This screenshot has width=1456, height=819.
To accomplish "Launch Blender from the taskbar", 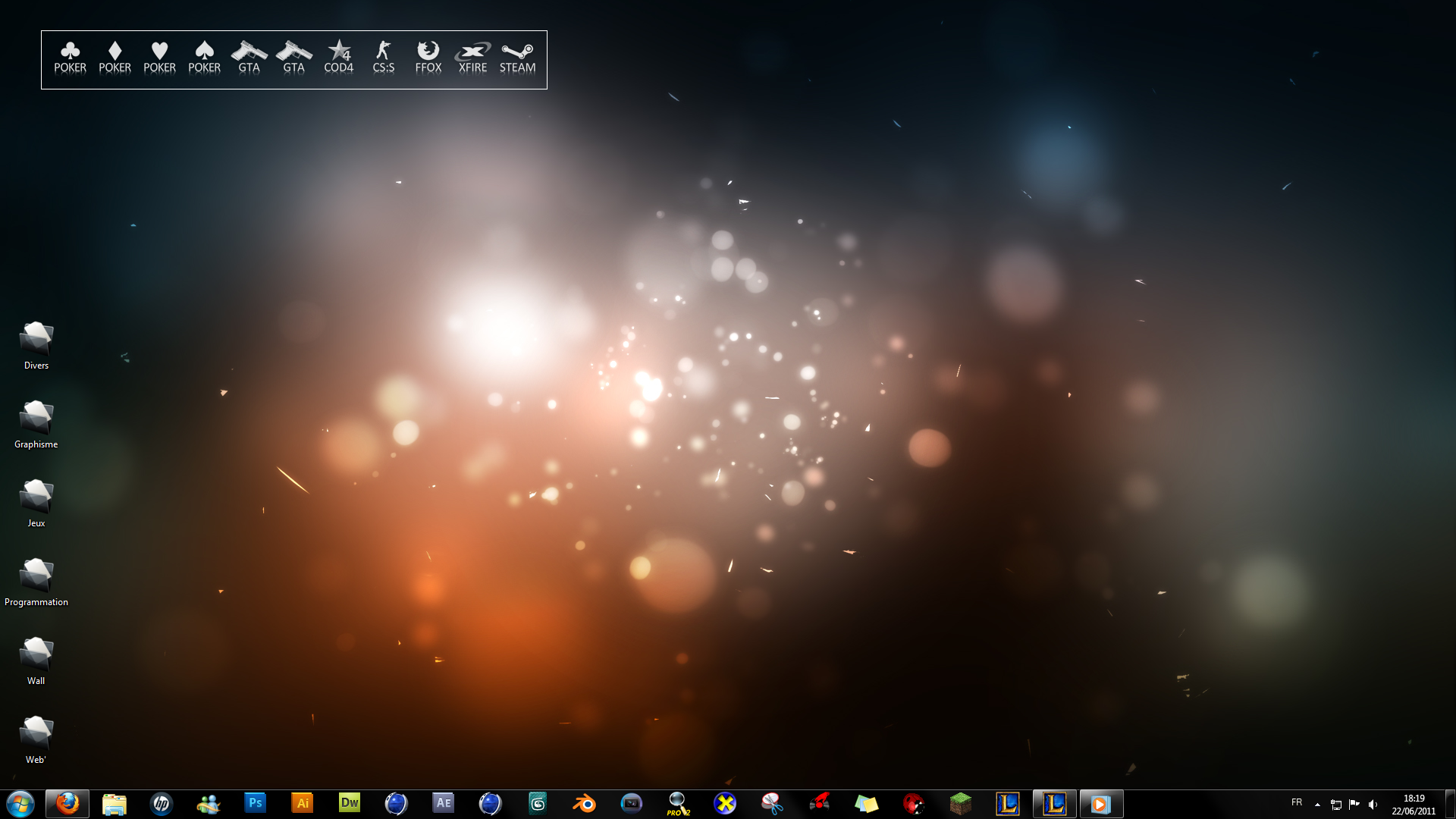I will pos(585,803).
